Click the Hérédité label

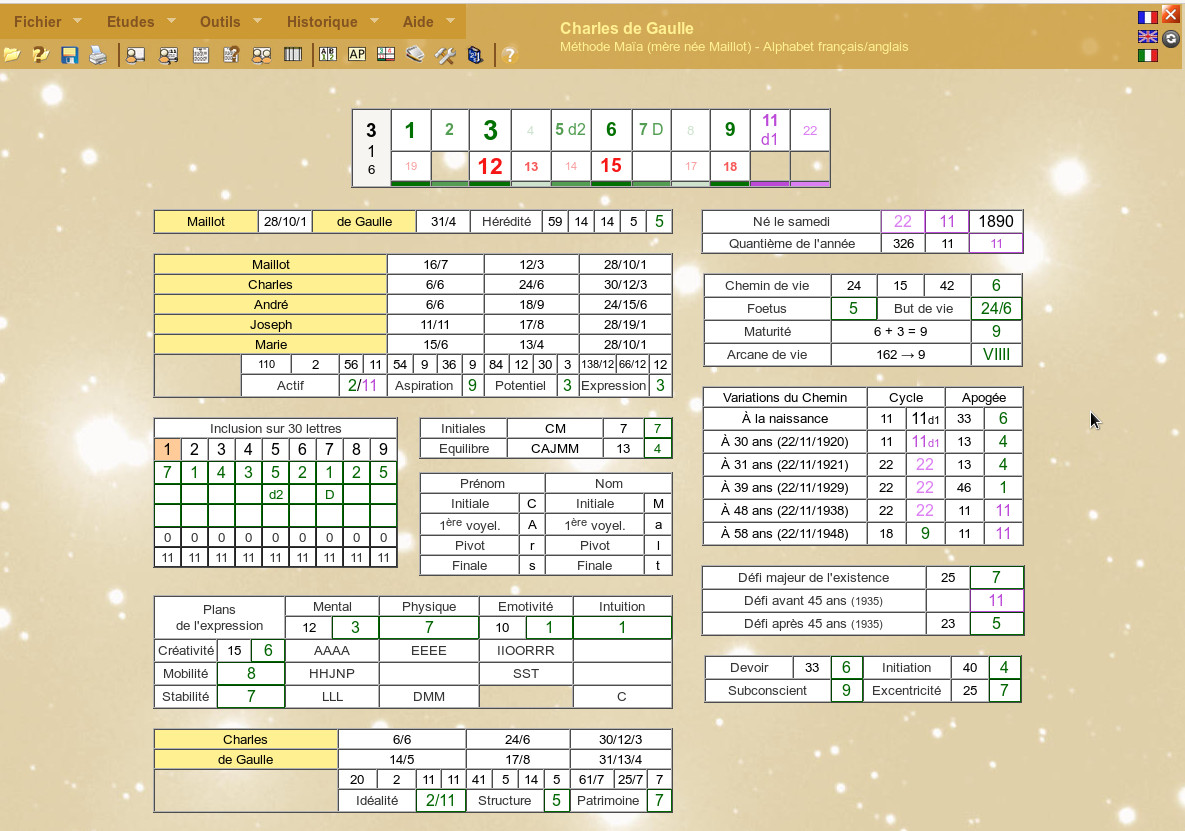[506, 221]
